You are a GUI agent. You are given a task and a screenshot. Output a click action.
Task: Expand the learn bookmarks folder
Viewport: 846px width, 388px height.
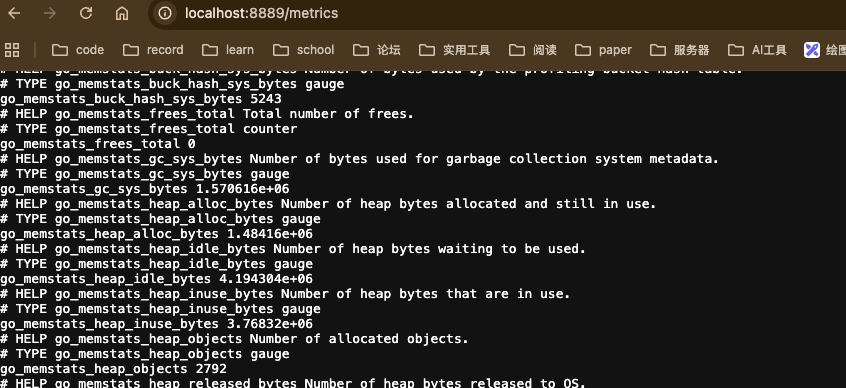tap(228, 50)
